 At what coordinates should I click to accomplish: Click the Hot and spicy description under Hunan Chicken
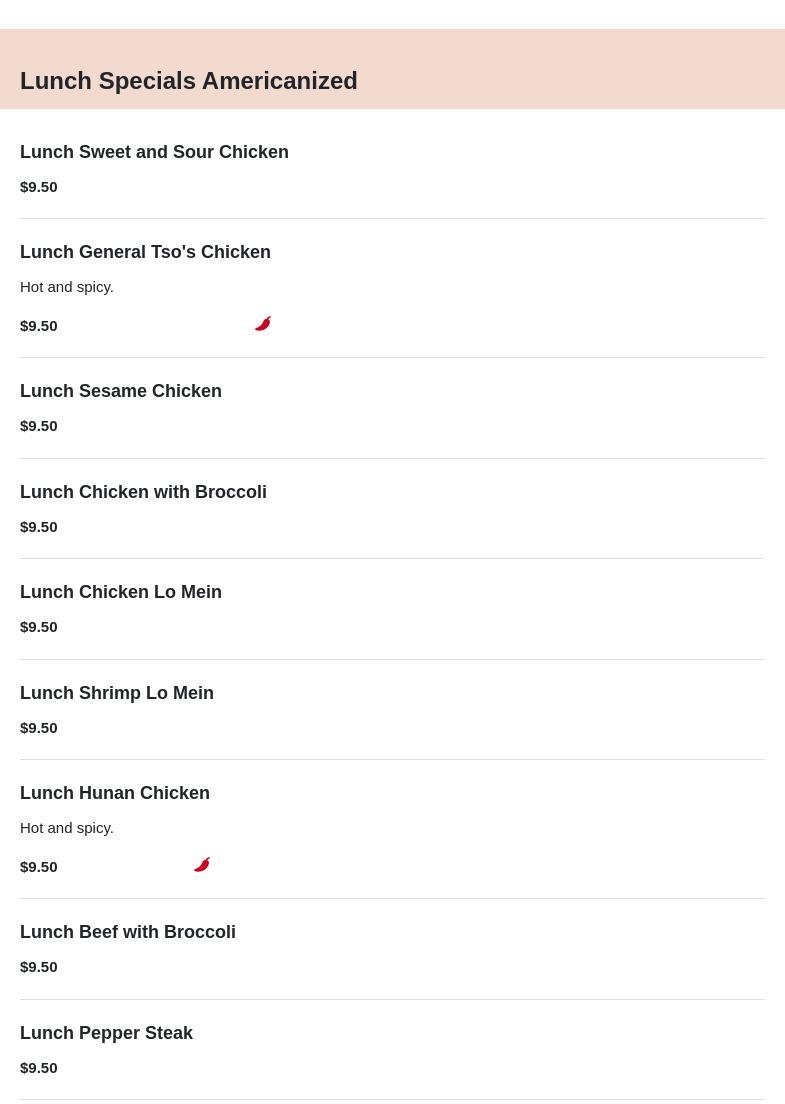[x=67, y=828]
